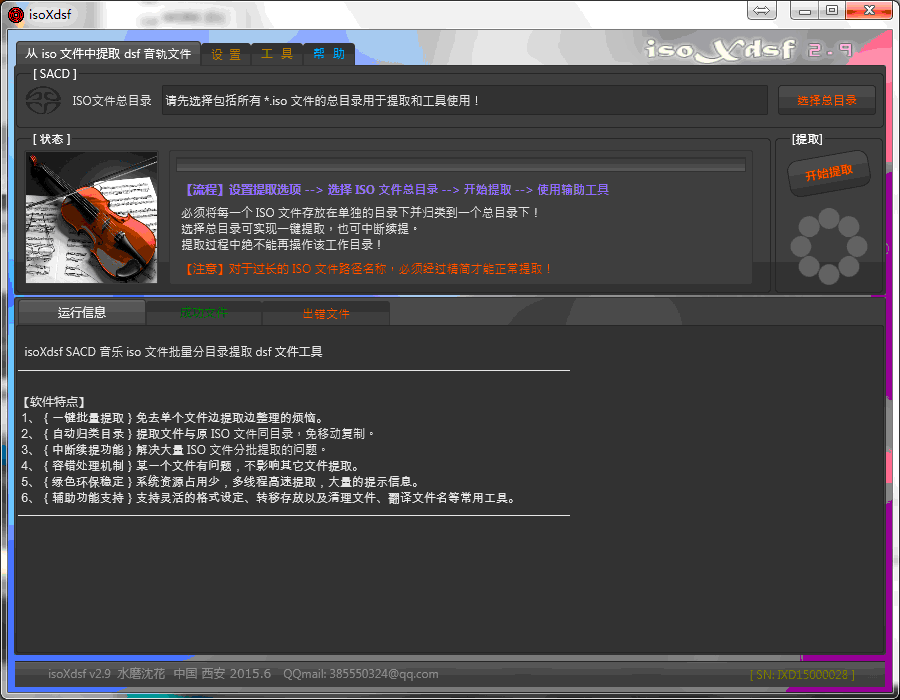Switch to the 工具 tools tab
900x700 pixels.
277,55
